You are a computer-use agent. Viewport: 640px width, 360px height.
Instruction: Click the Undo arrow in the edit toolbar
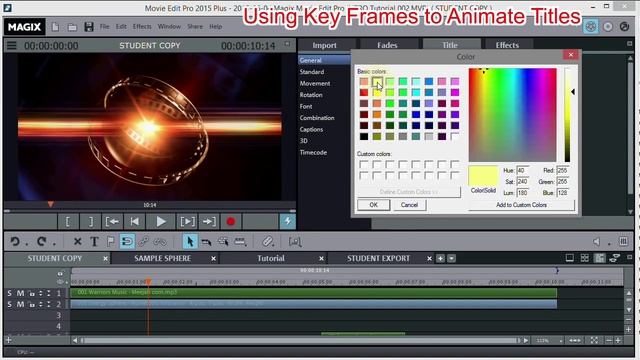tap(15, 242)
